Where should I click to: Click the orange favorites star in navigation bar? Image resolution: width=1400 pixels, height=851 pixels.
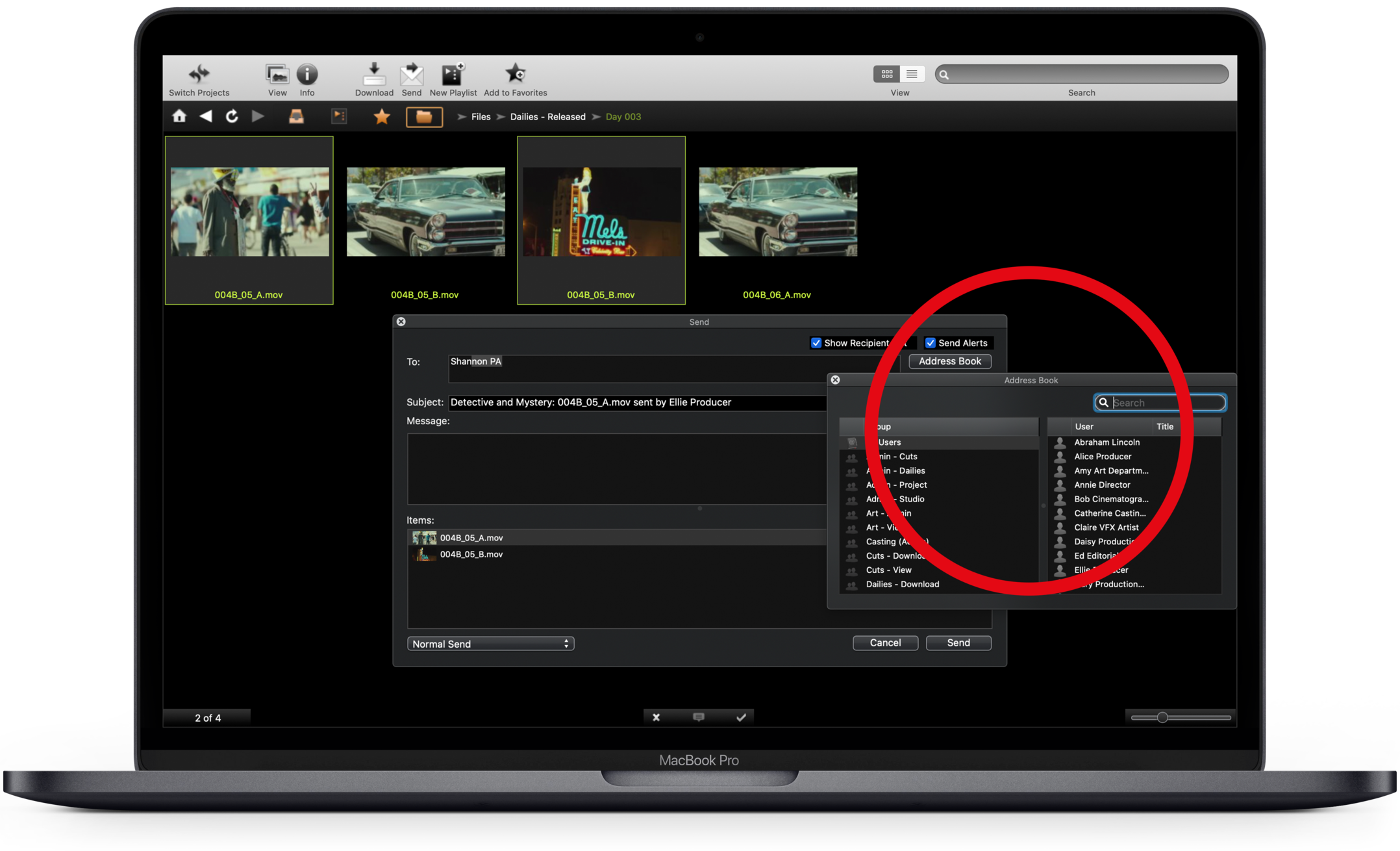382,116
